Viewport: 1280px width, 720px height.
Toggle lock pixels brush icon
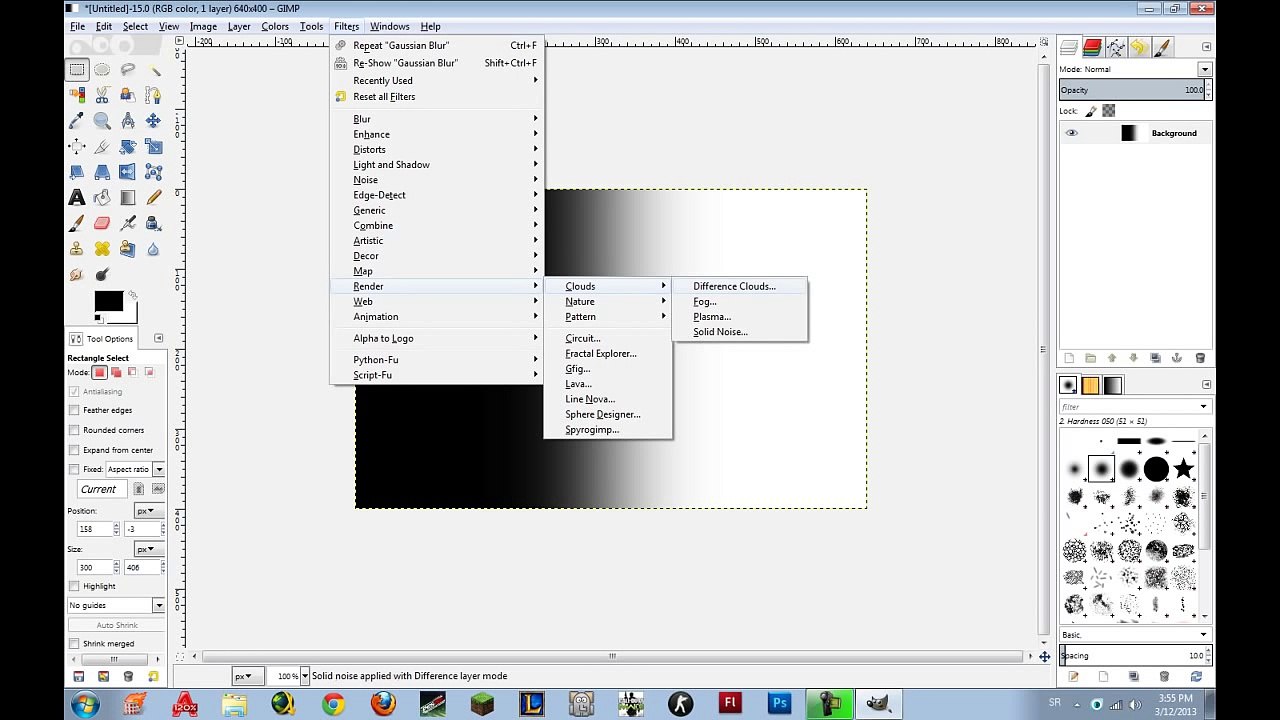[1091, 111]
